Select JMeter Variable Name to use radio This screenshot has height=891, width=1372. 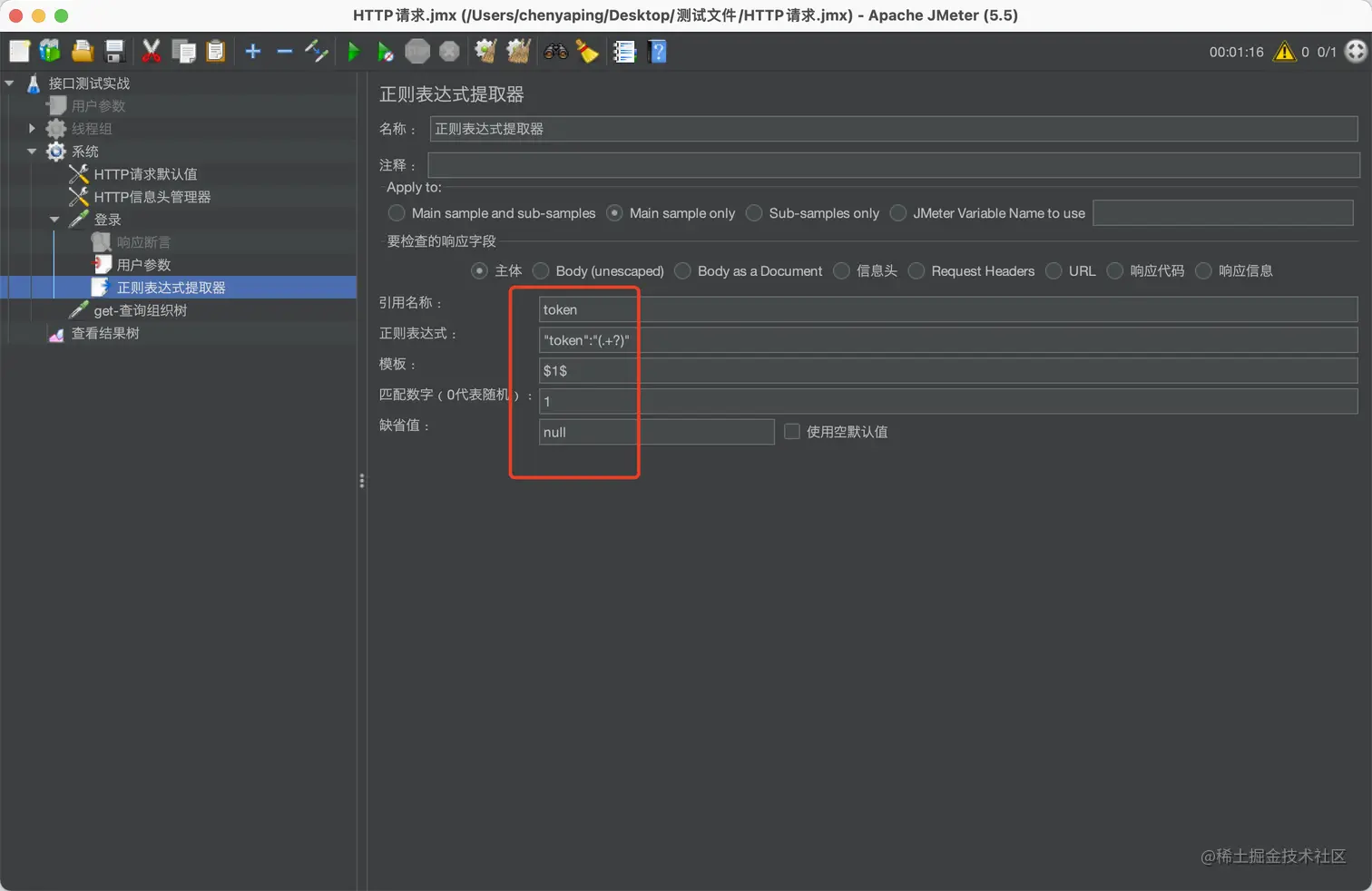click(x=898, y=213)
